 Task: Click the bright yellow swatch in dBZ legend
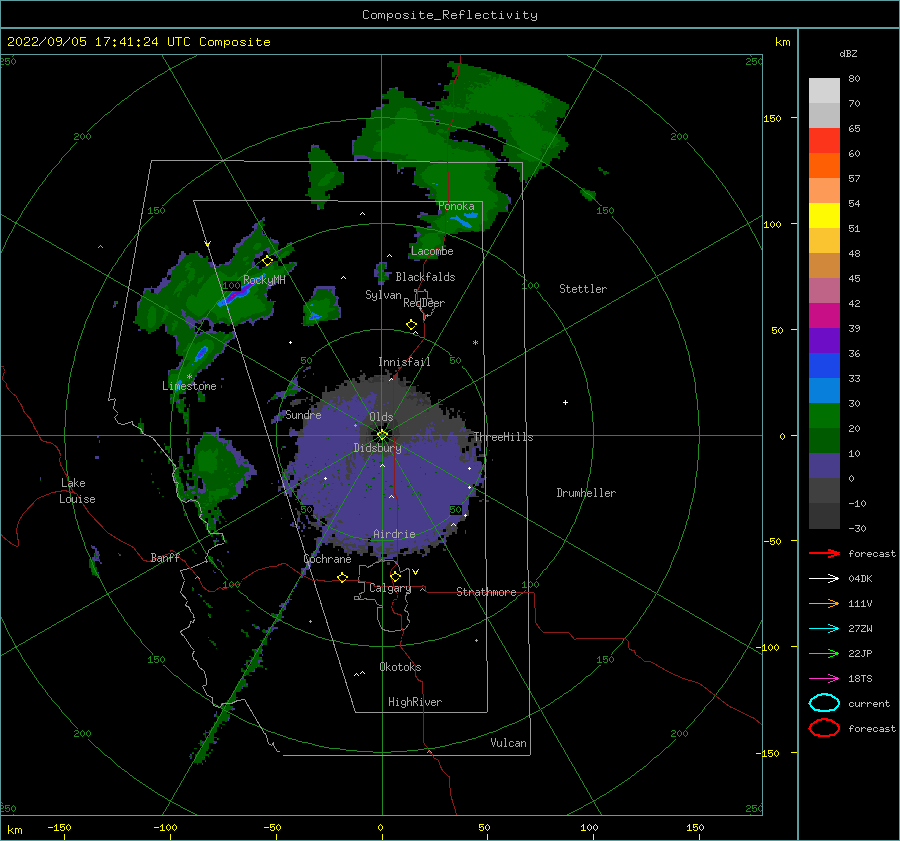pyautogui.click(x=824, y=216)
